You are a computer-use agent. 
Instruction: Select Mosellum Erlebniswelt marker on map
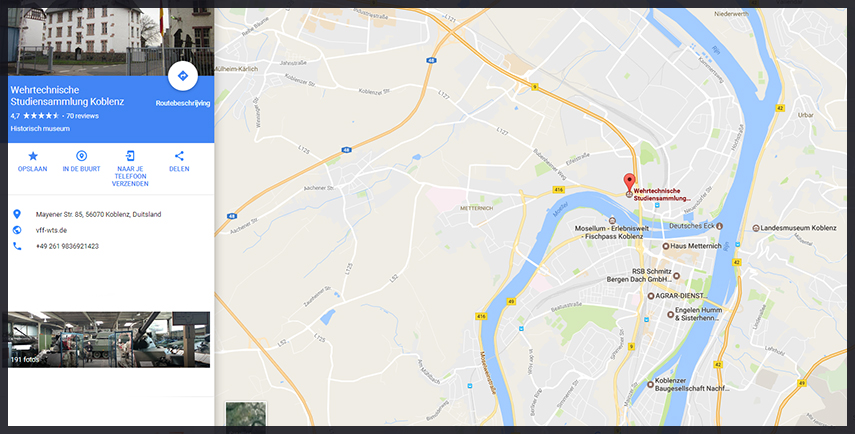(x=612, y=221)
